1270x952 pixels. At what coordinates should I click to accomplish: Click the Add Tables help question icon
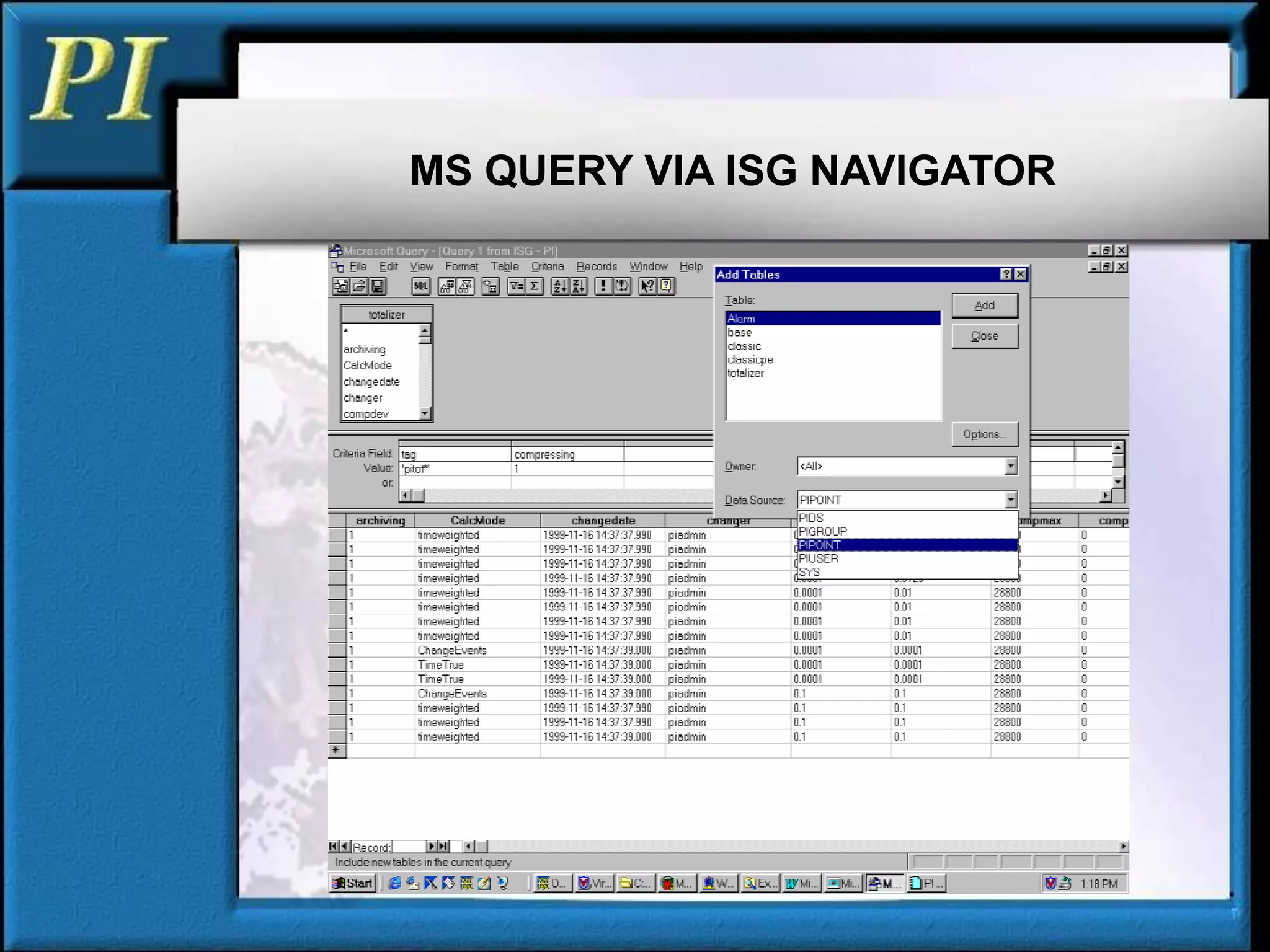pyautogui.click(x=1006, y=275)
